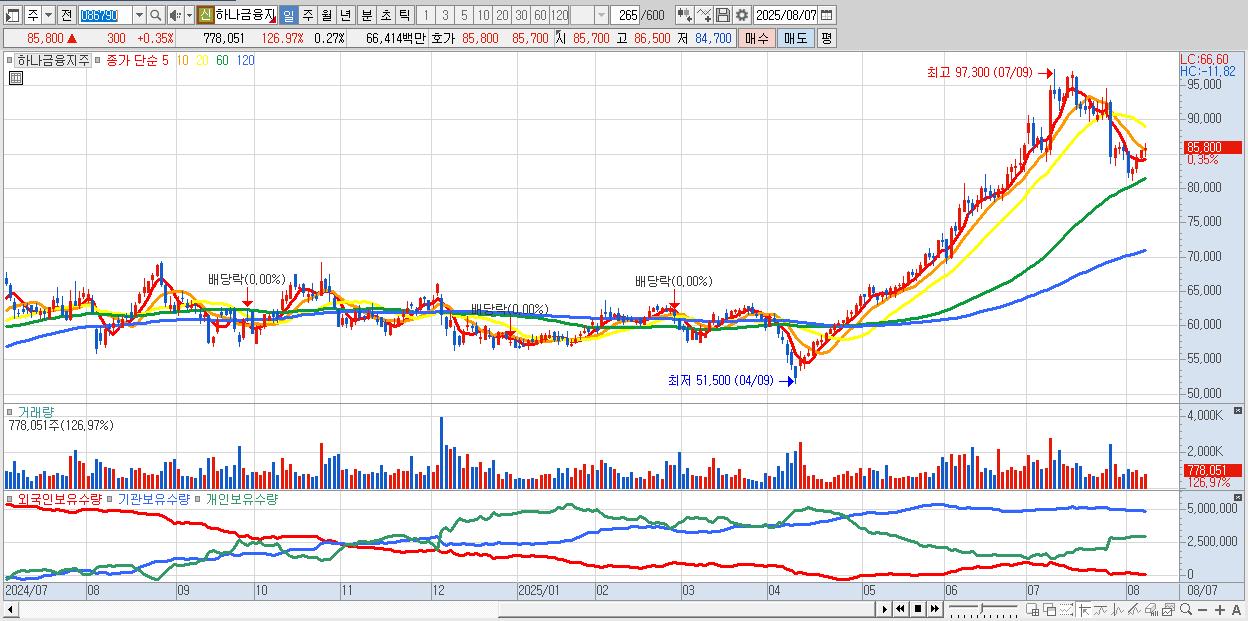Click the speaker sound icon
1248x621 pixels.
(x=175, y=15)
